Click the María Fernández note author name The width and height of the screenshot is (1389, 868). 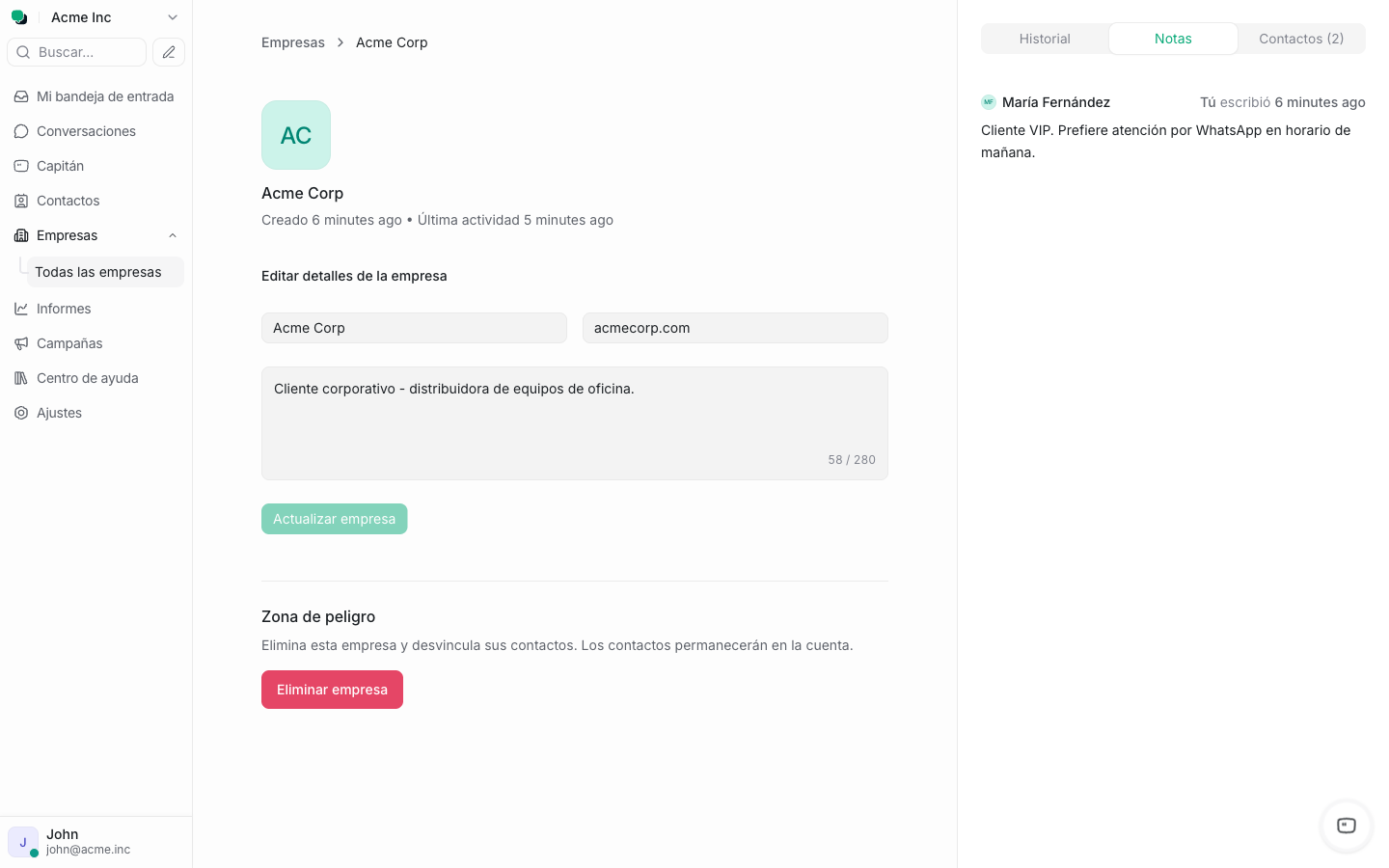pos(1056,102)
